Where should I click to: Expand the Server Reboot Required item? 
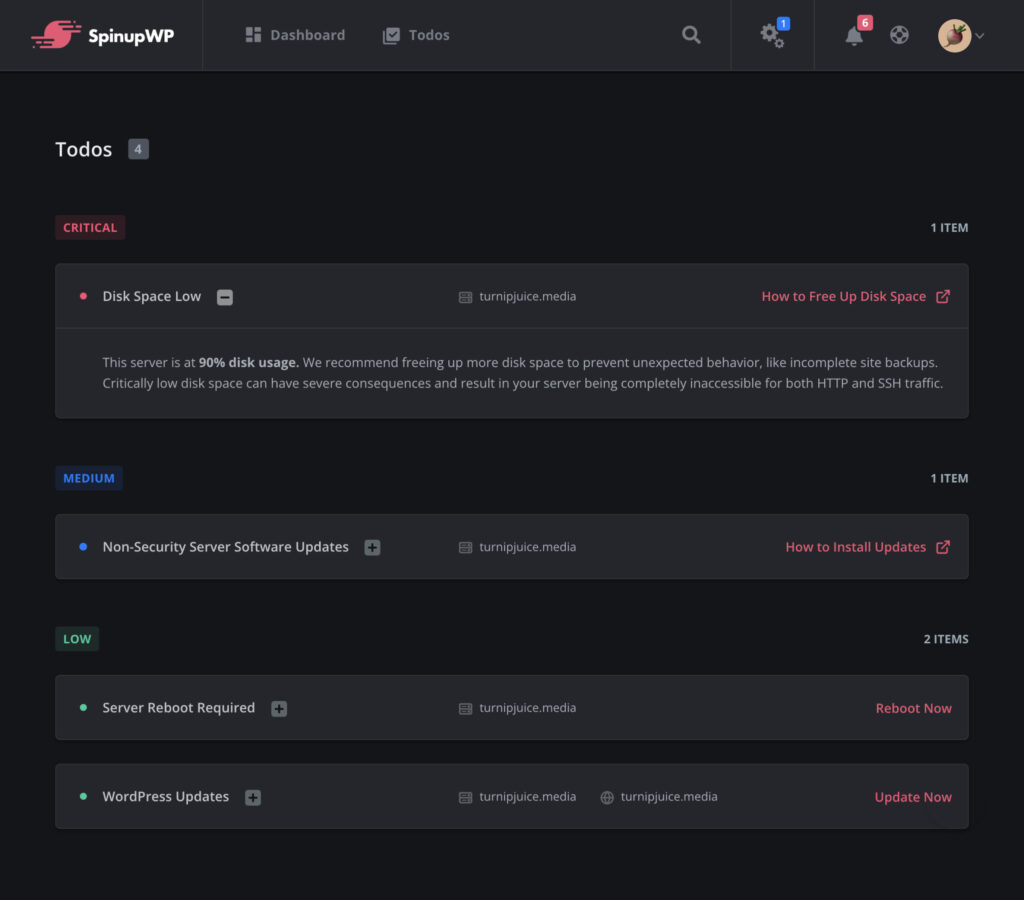click(278, 707)
